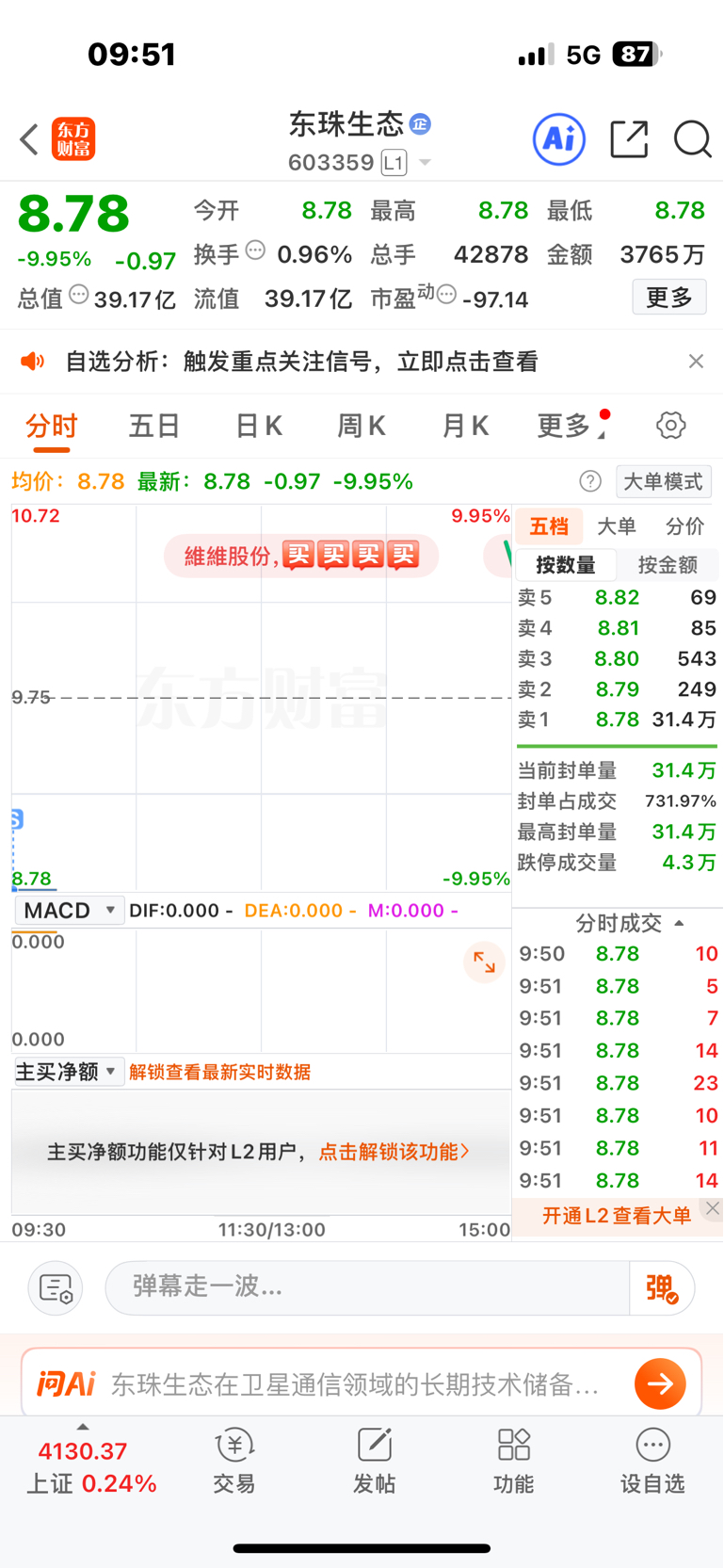Viewport: 724px width, 1568px height.
Task: Tap 当前封单量 31.4万 value
Action: pyautogui.click(x=684, y=770)
